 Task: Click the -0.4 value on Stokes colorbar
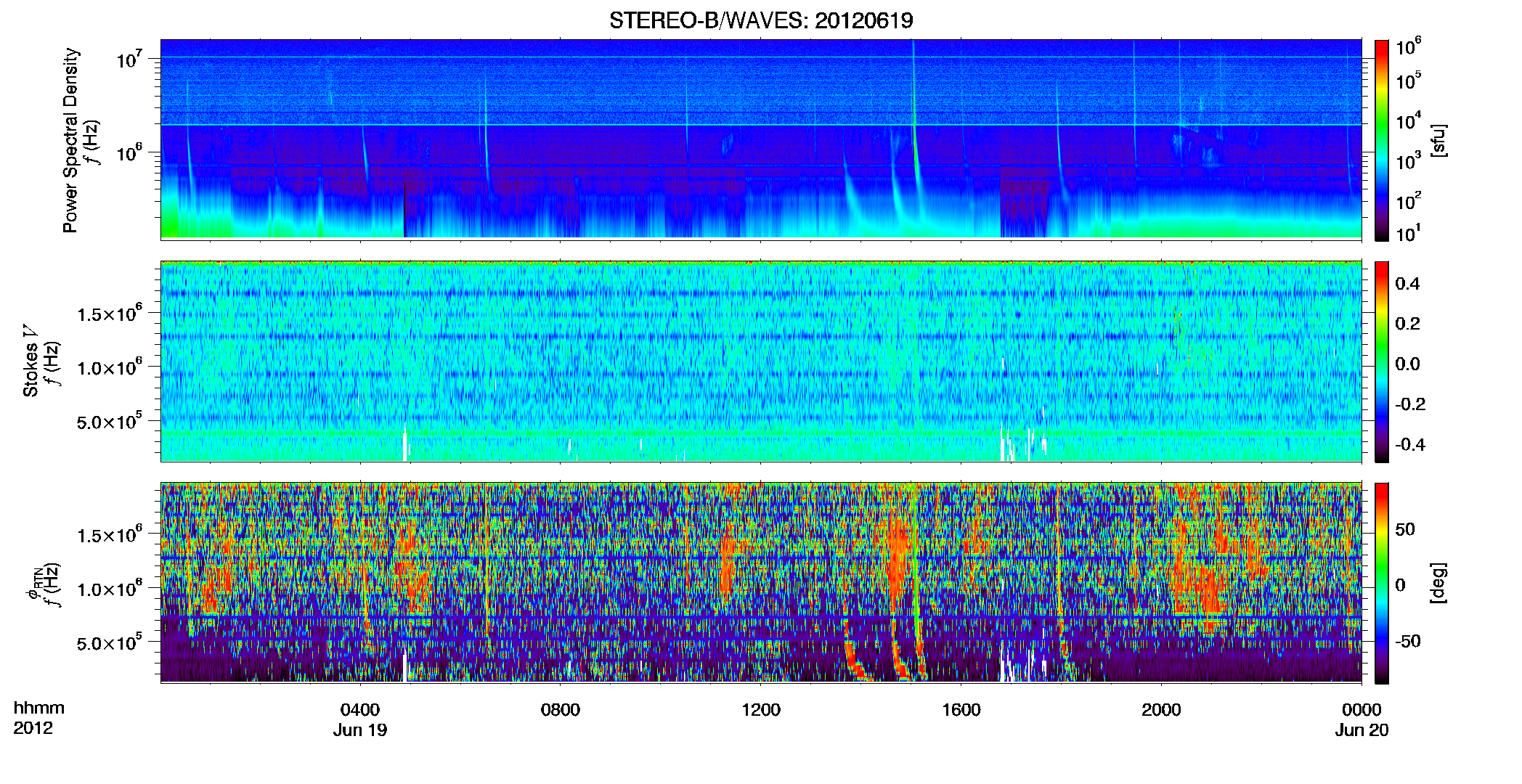tap(1410, 444)
